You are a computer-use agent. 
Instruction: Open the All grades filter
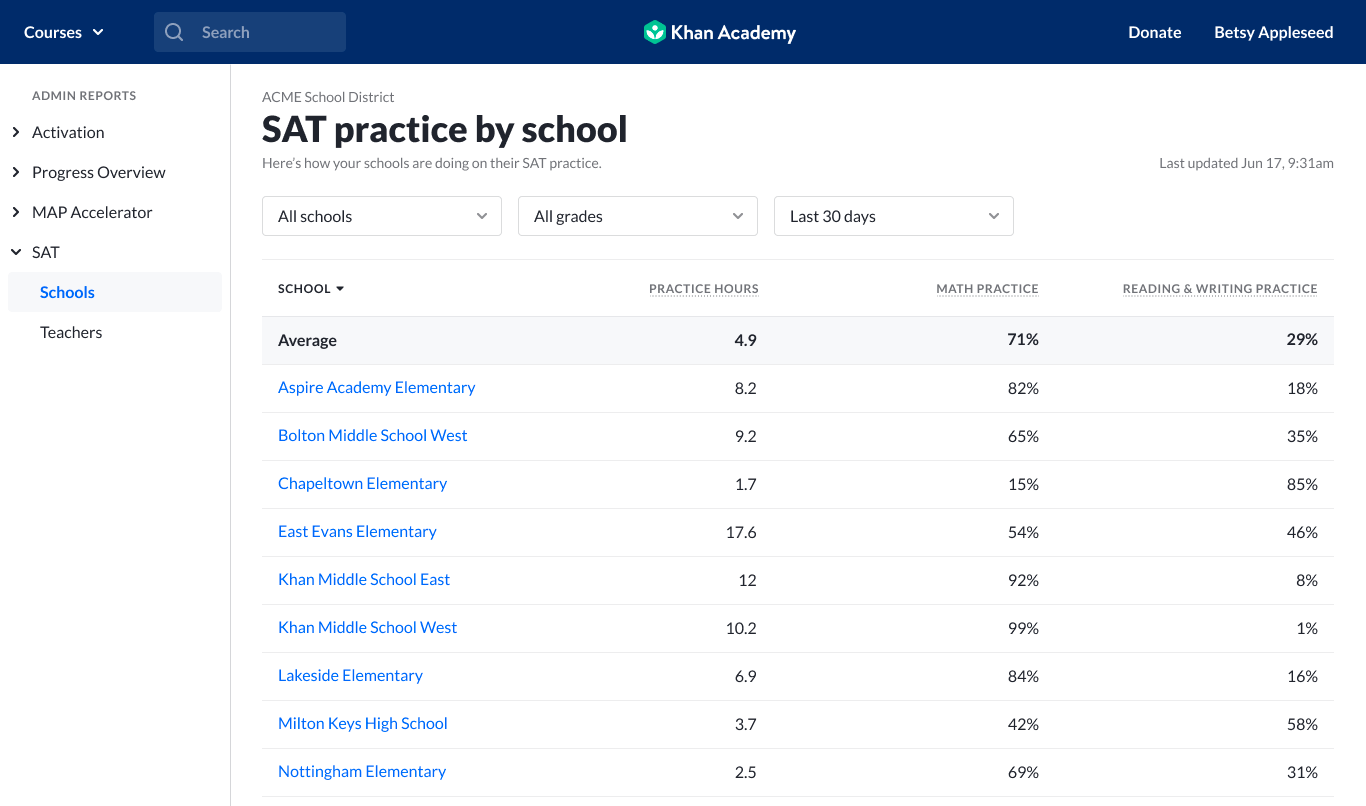pyautogui.click(x=637, y=216)
